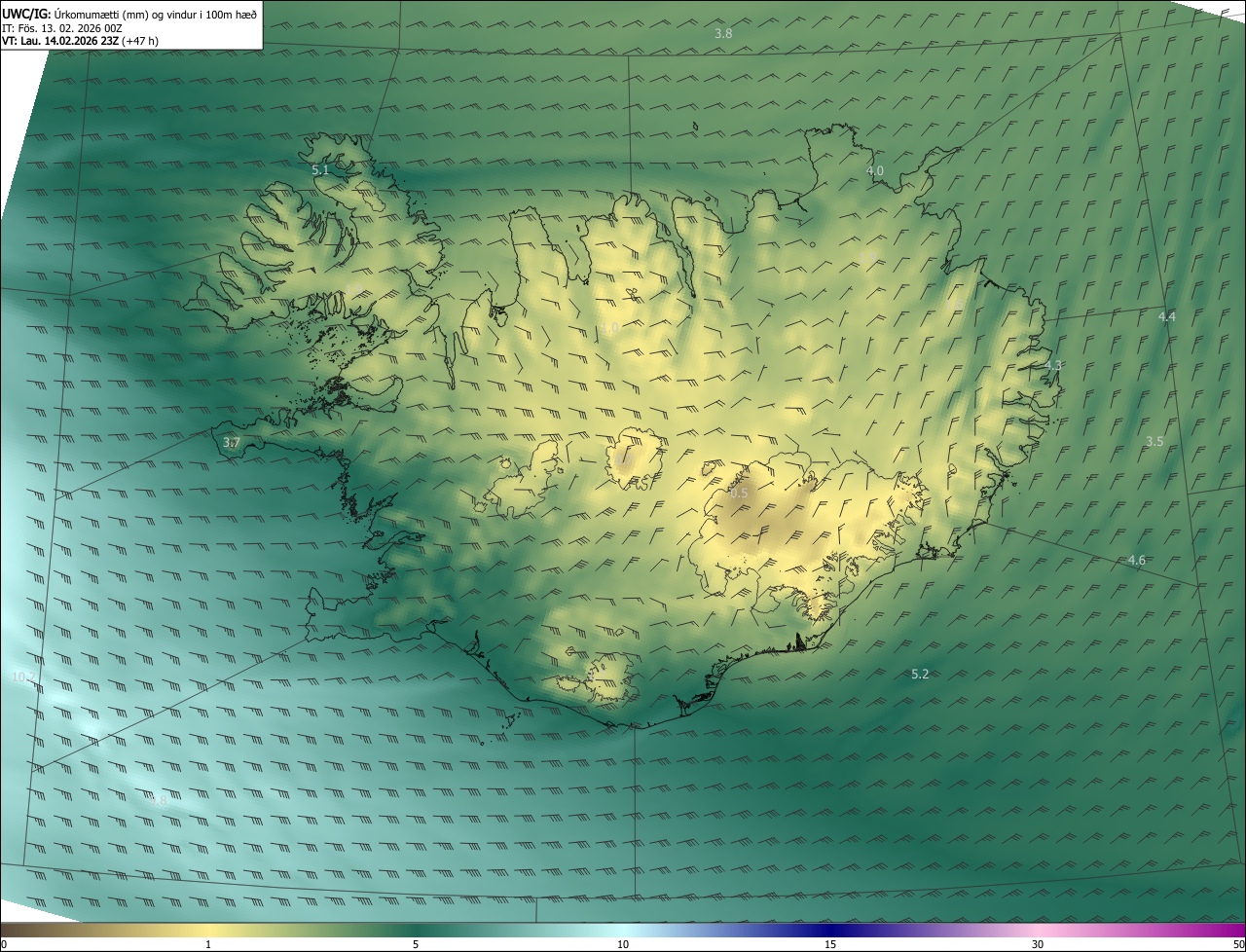Click the 5.1 value over the Westfjords

tap(320, 170)
